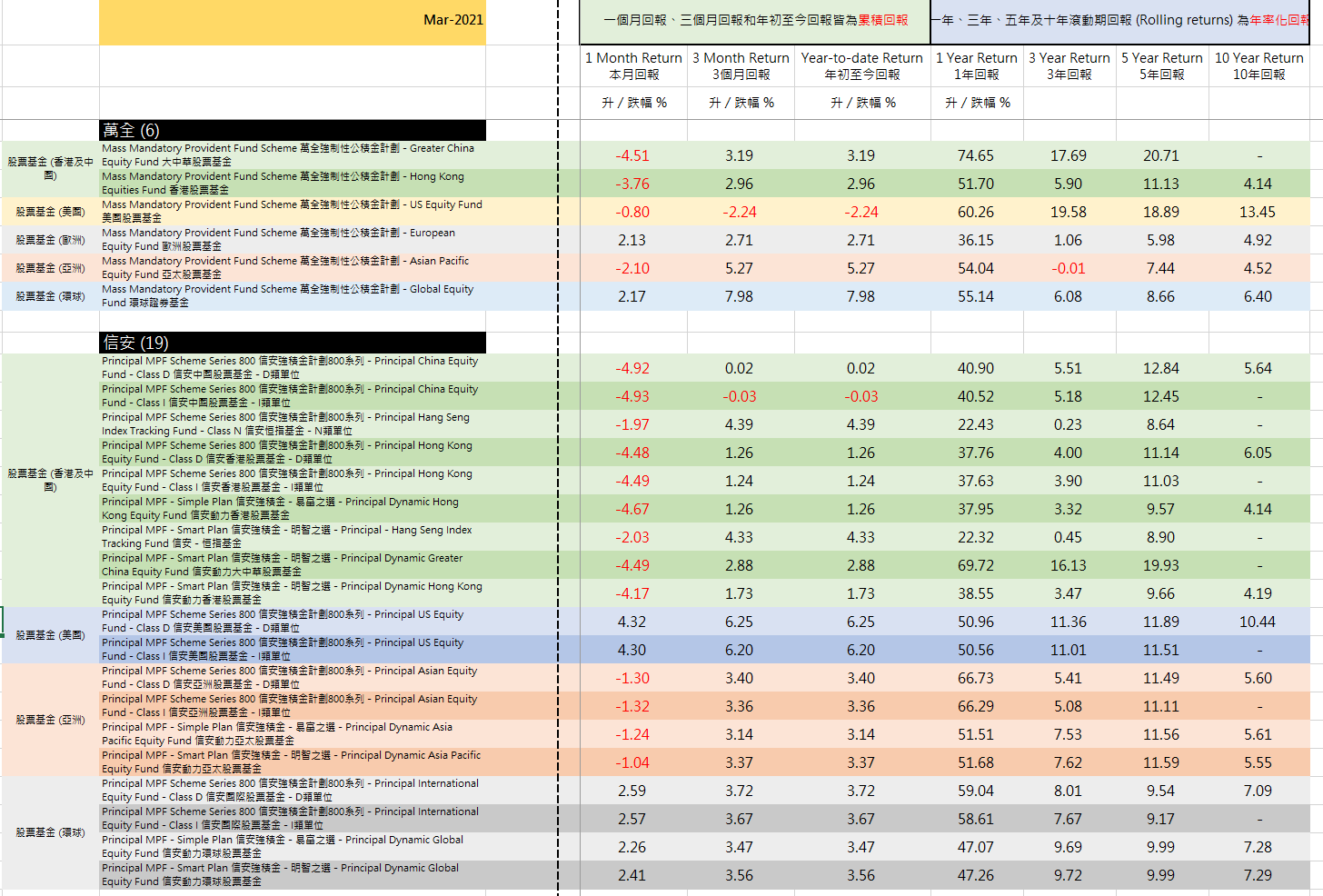
Task: Select the Mass MPF Global Equity Fund name
Action: point(293,296)
